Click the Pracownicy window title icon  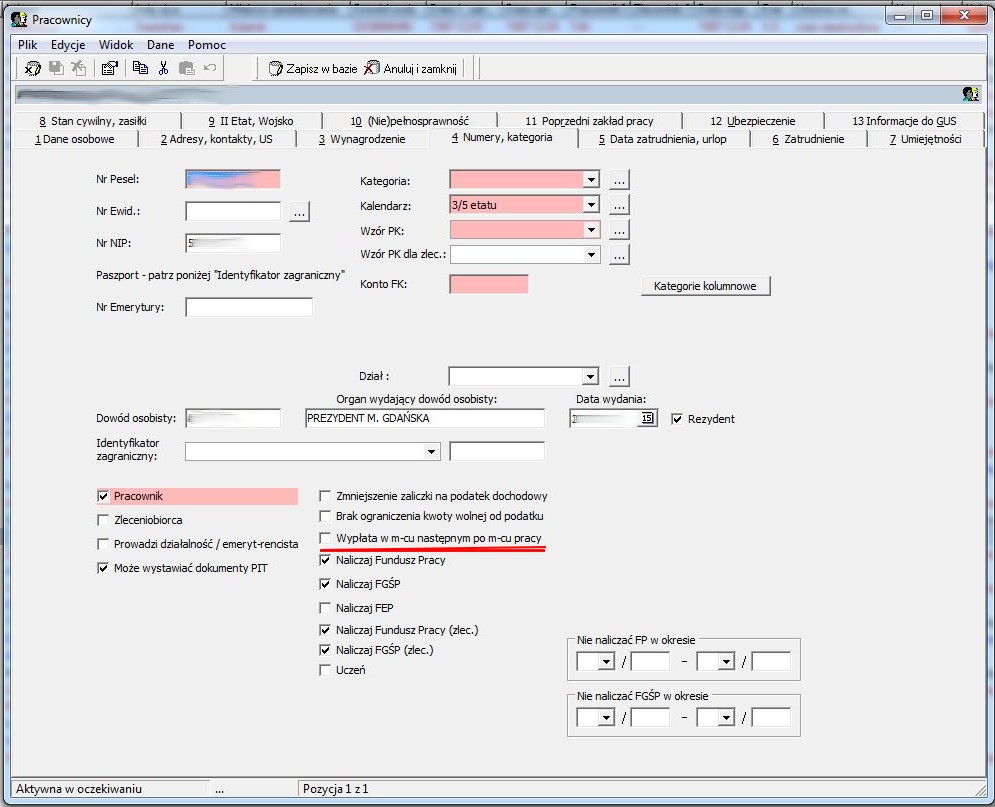(20, 19)
